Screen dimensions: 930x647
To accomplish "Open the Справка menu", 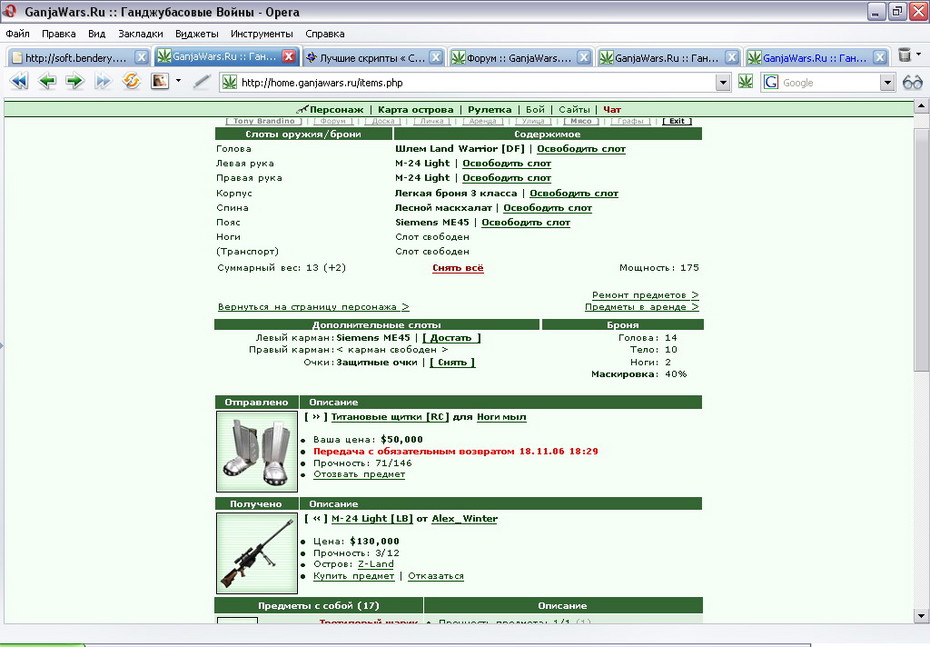I will click(x=324, y=34).
